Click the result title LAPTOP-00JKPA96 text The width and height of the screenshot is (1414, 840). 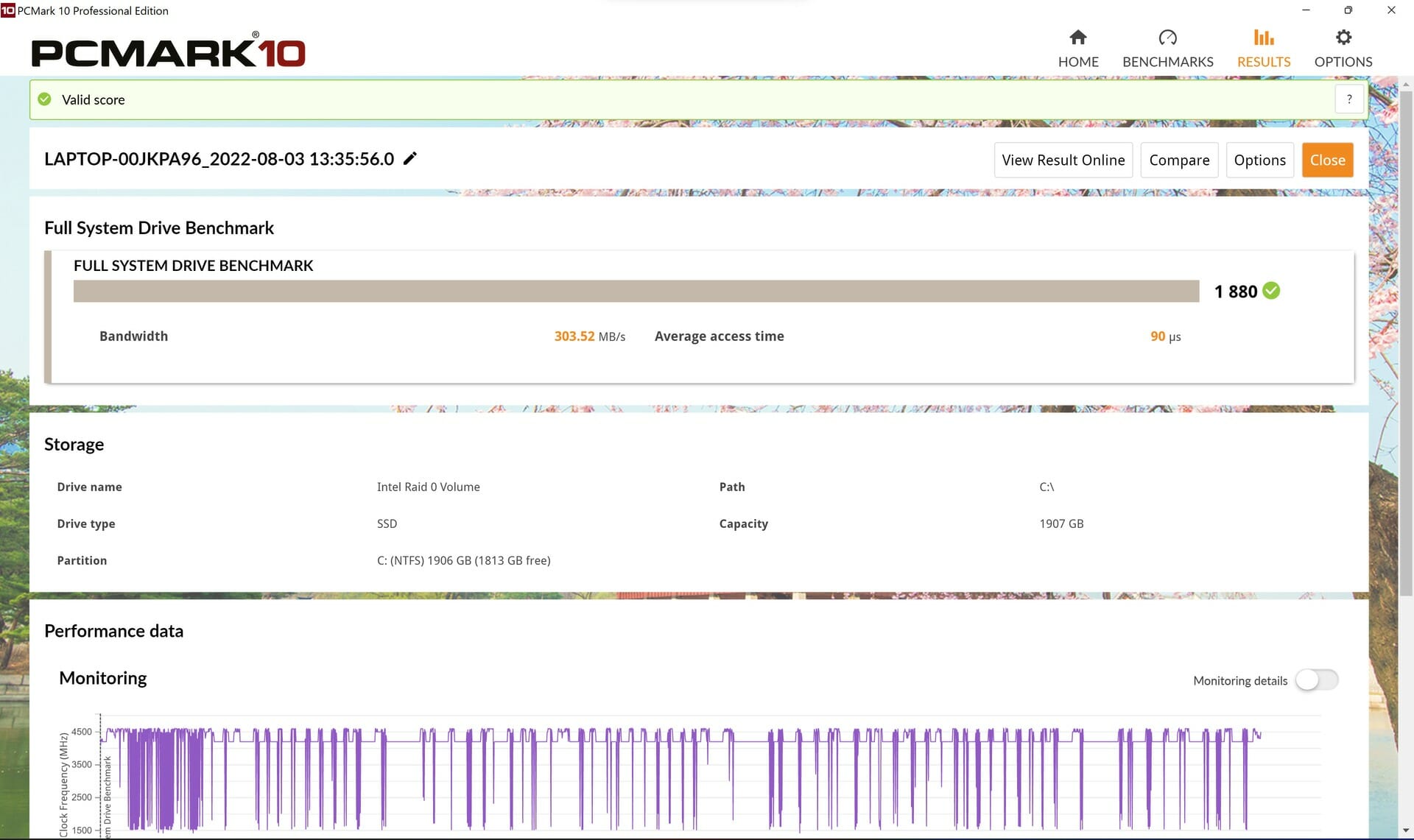(219, 159)
